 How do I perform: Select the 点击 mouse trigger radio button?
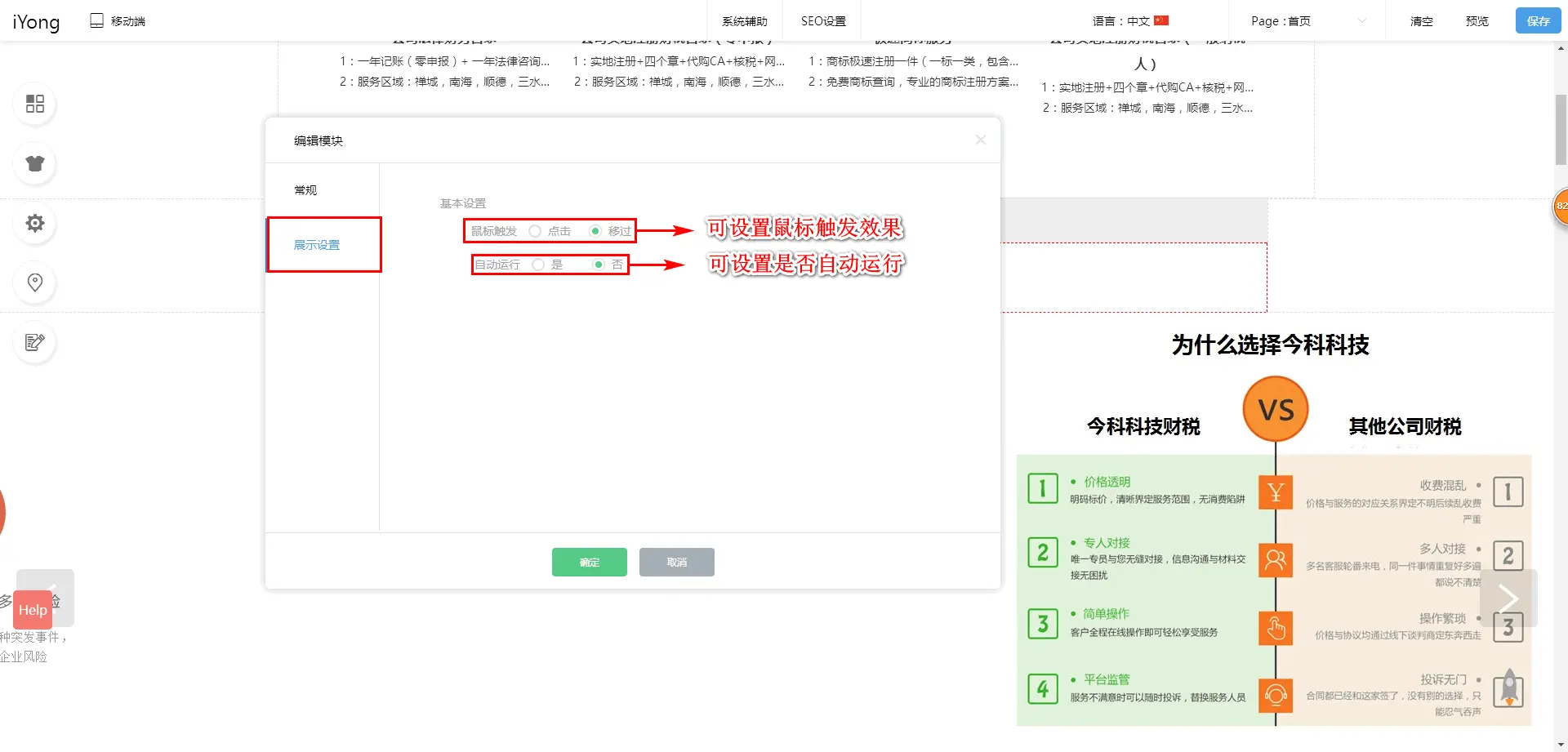[536, 231]
